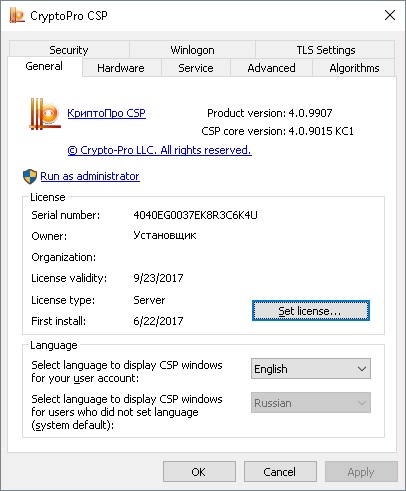Confirm with the OK button
Viewport: 406px width, 491px height.
point(199,472)
